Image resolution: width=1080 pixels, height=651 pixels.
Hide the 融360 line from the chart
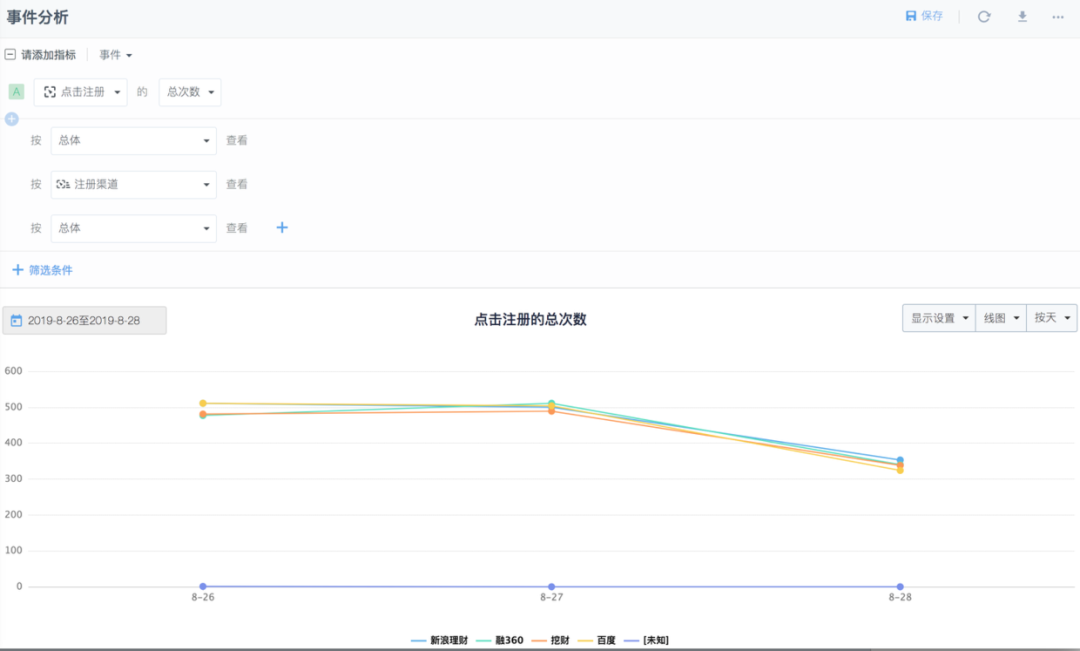(508, 639)
